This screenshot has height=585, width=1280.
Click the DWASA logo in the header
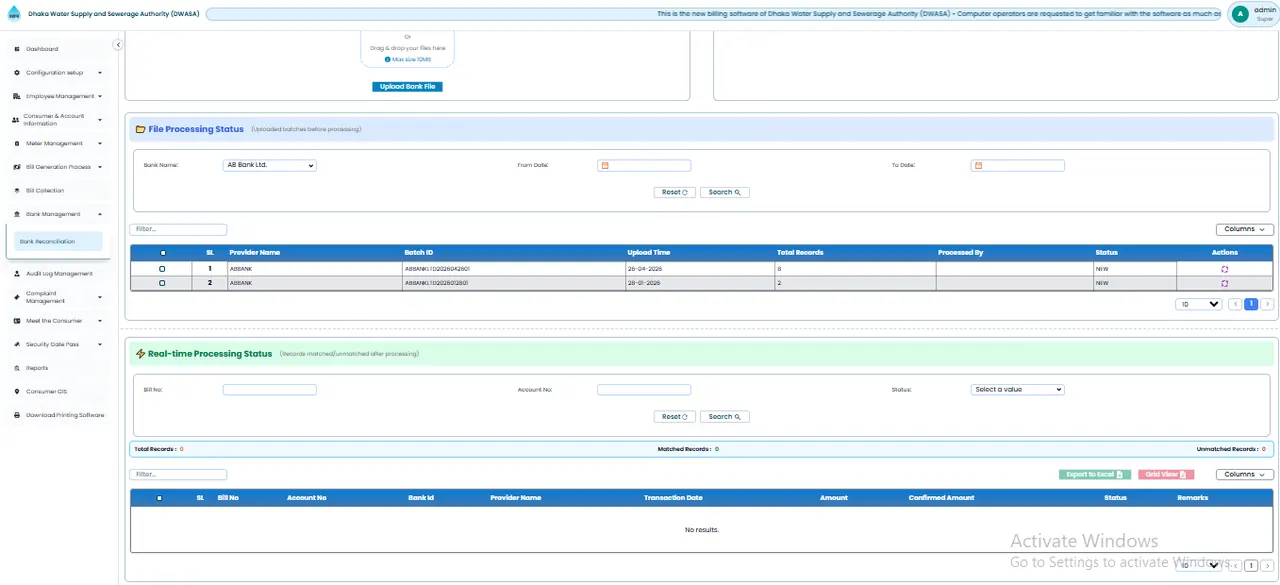(x=14, y=14)
